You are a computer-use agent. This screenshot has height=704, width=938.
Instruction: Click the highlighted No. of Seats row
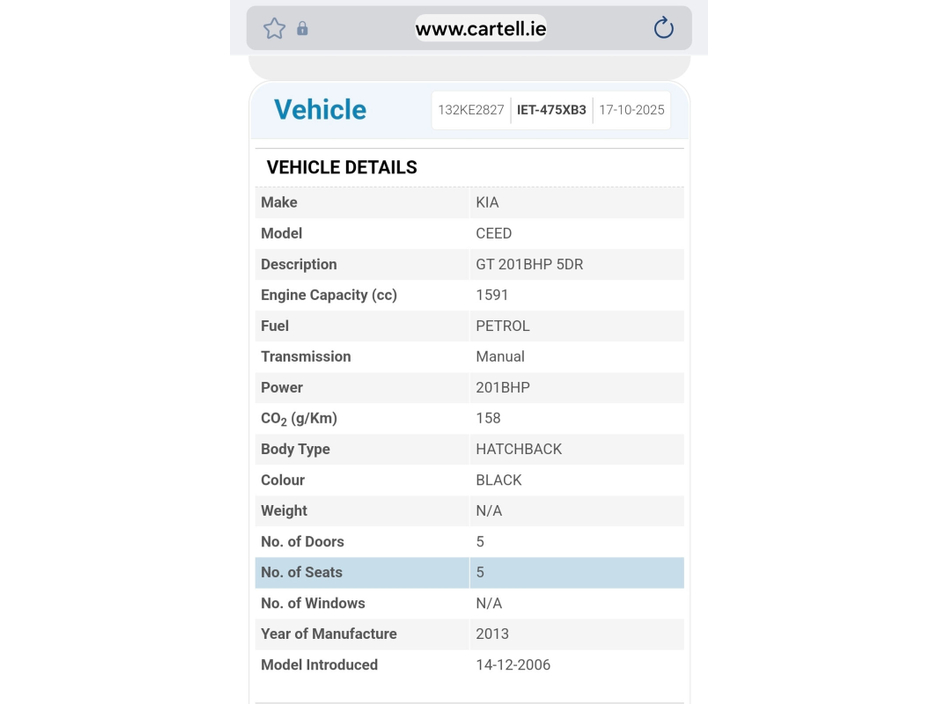pos(469,573)
